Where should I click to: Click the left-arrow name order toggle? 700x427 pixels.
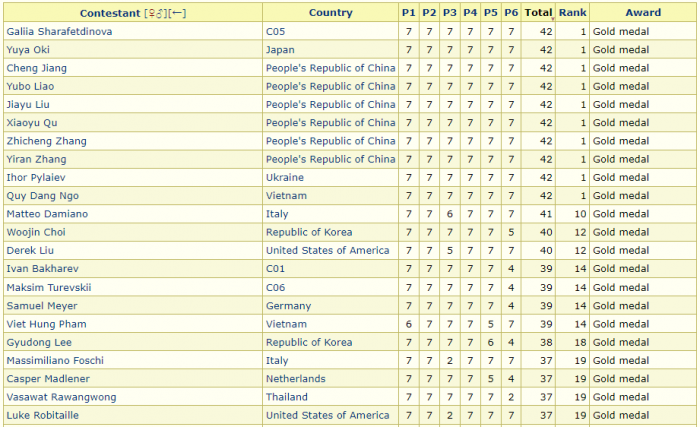pyautogui.click(x=178, y=13)
